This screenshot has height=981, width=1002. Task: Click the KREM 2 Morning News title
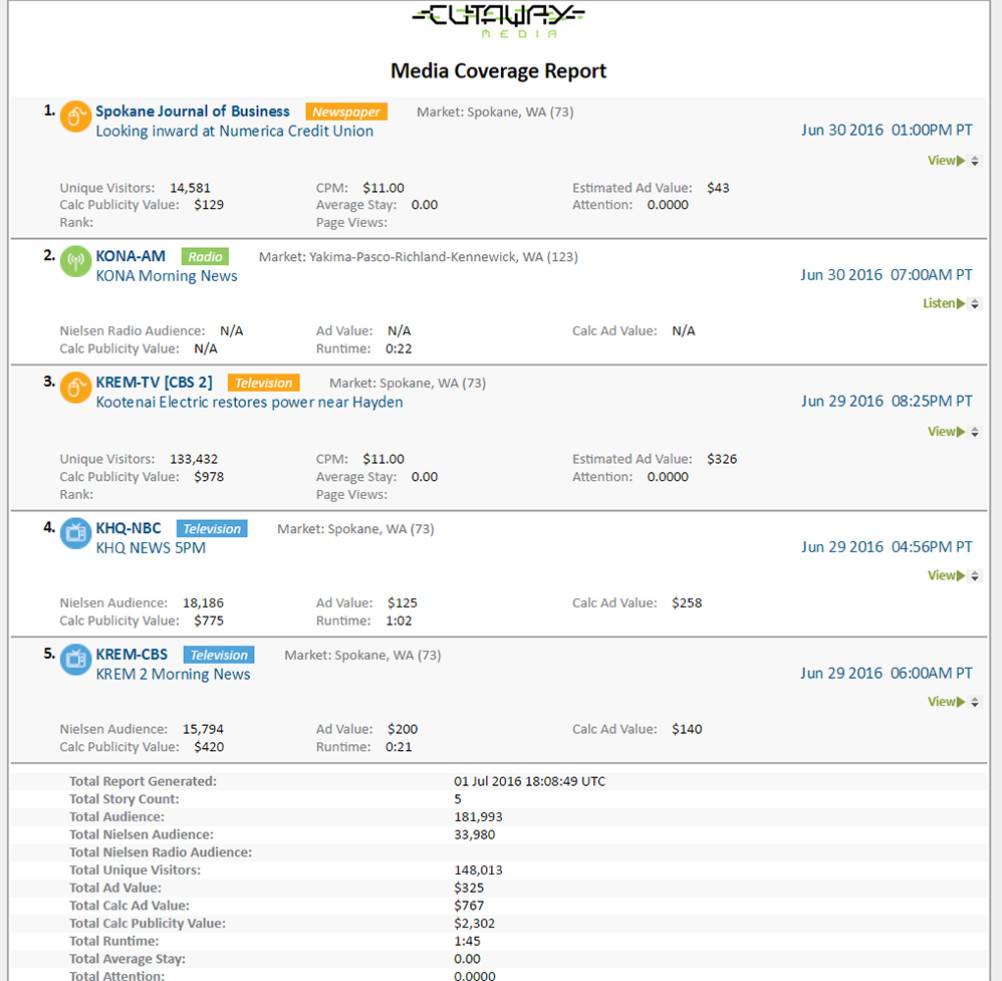point(173,674)
